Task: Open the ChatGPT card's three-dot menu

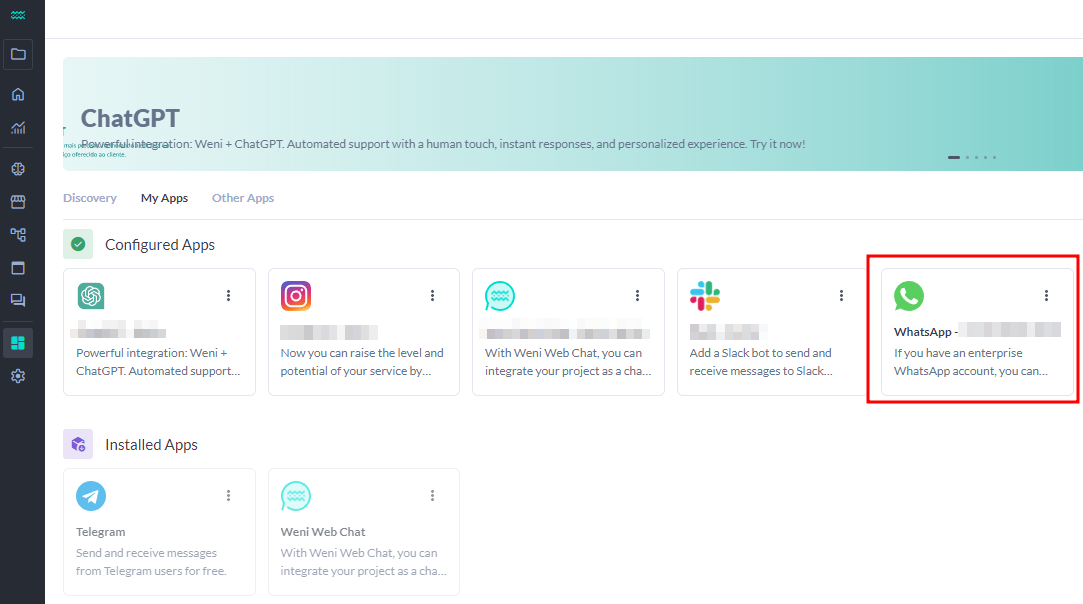Action: (228, 295)
